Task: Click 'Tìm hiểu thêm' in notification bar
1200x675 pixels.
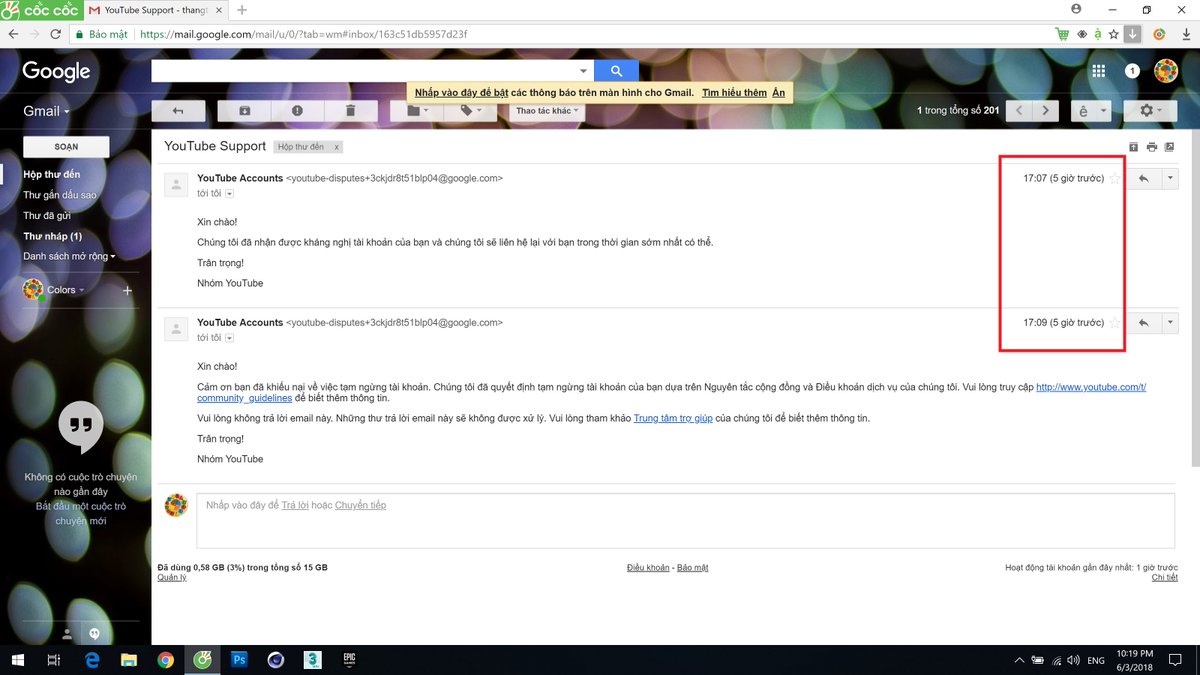Action: (x=734, y=93)
